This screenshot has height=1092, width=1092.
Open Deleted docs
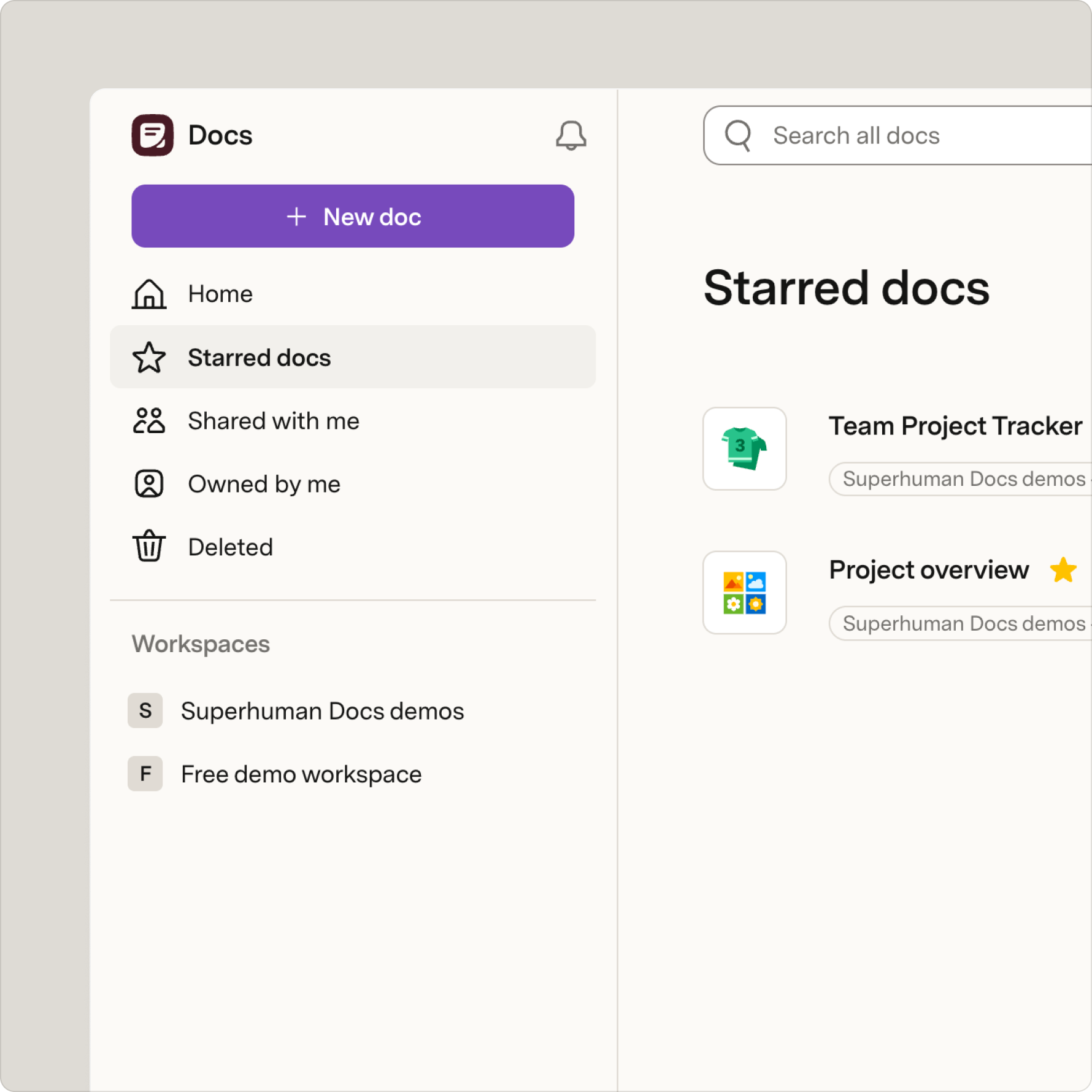[353, 547]
